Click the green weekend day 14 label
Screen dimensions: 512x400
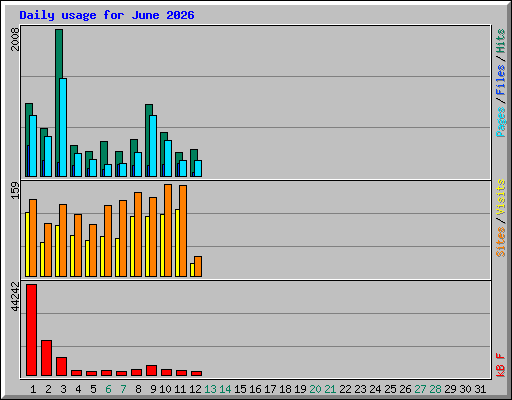coord(225,389)
